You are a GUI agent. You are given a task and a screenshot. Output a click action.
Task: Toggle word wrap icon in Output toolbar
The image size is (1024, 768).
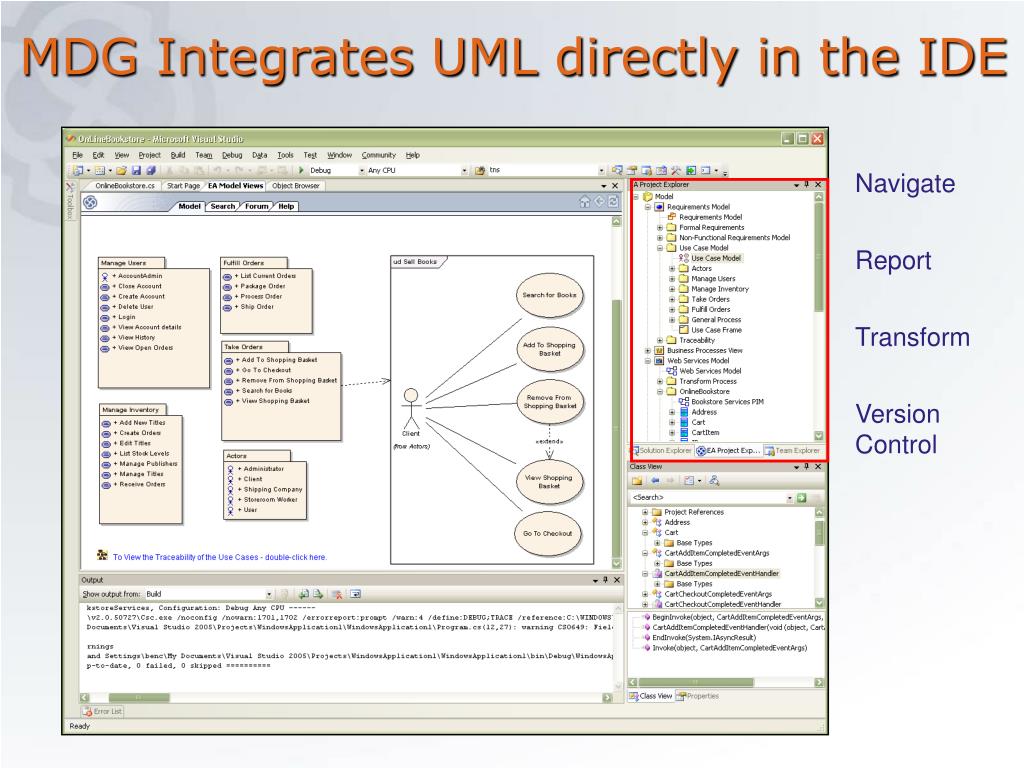coord(355,594)
